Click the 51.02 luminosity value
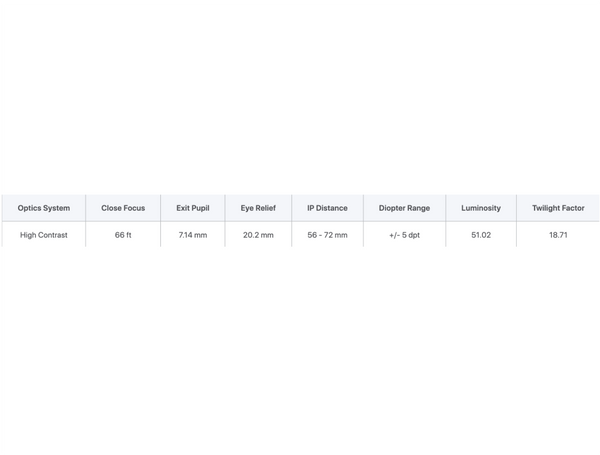This screenshot has height=455, width=600. pyautogui.click(x=481, y=235)
